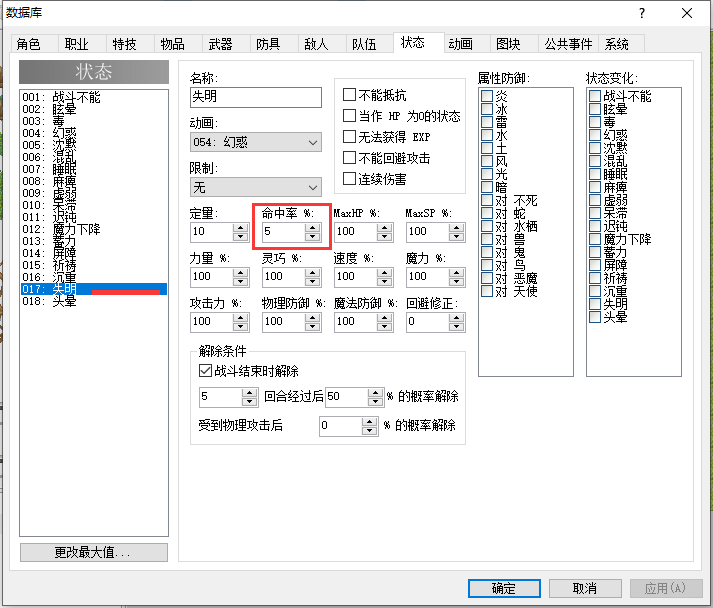Increase the 力量 % spinner value
713x608 pixels.
(240, 272)
